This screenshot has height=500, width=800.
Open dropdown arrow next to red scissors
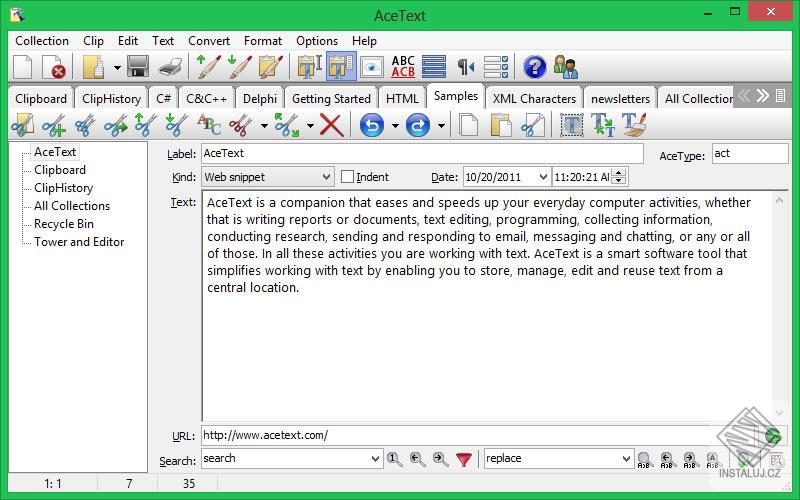pos(264,126)
